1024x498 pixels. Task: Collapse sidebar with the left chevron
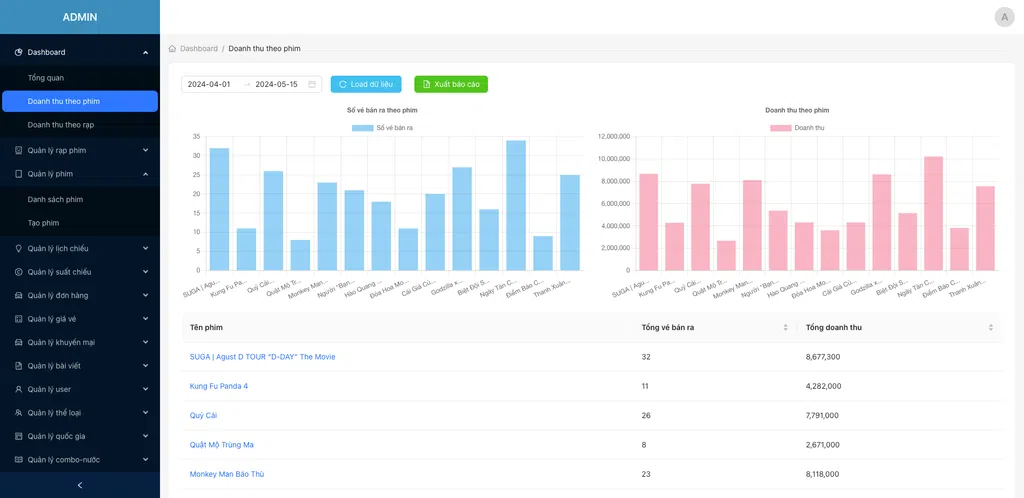coord(80,485)
